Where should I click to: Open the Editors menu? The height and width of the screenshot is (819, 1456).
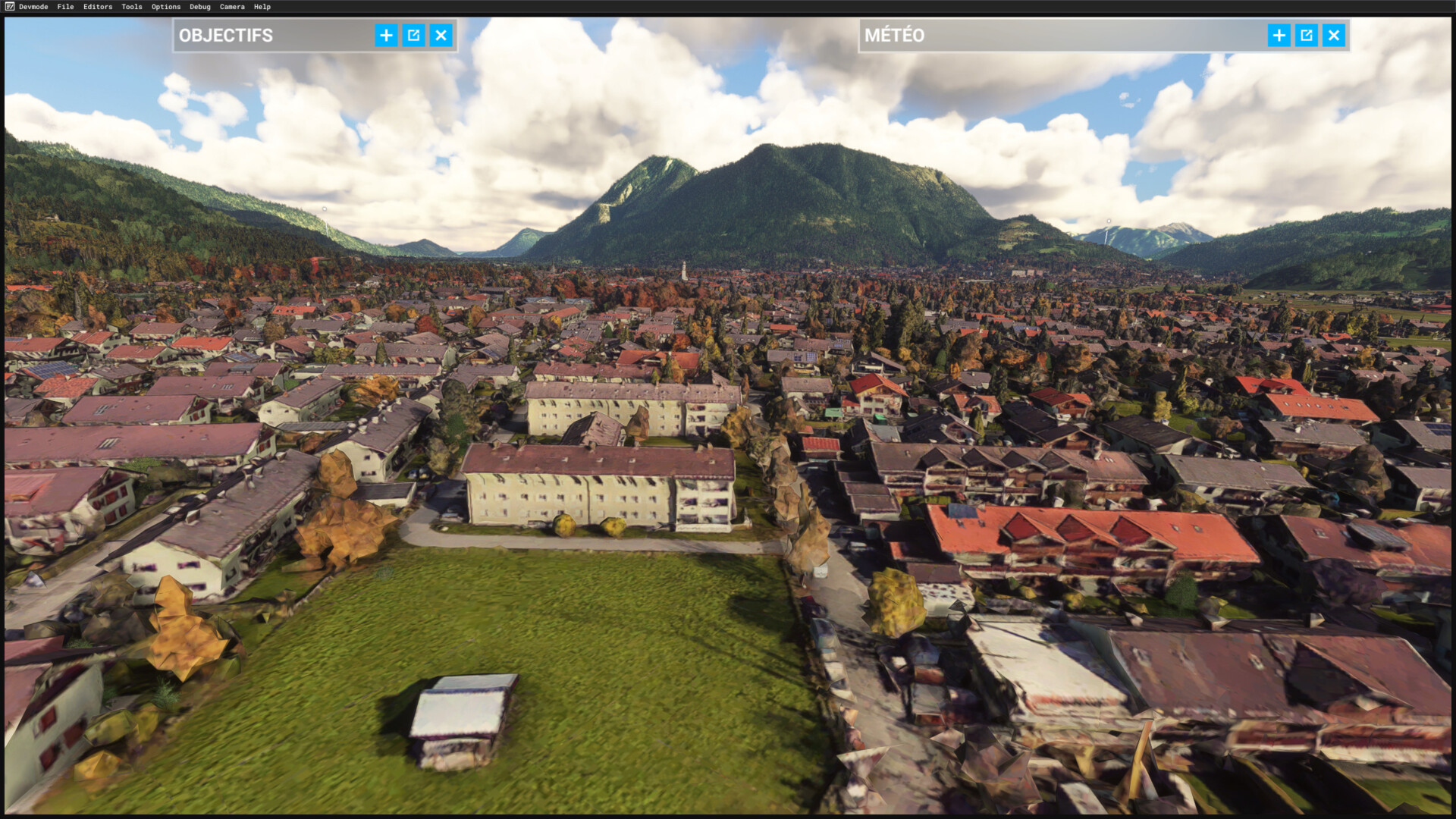click(98, 7)
